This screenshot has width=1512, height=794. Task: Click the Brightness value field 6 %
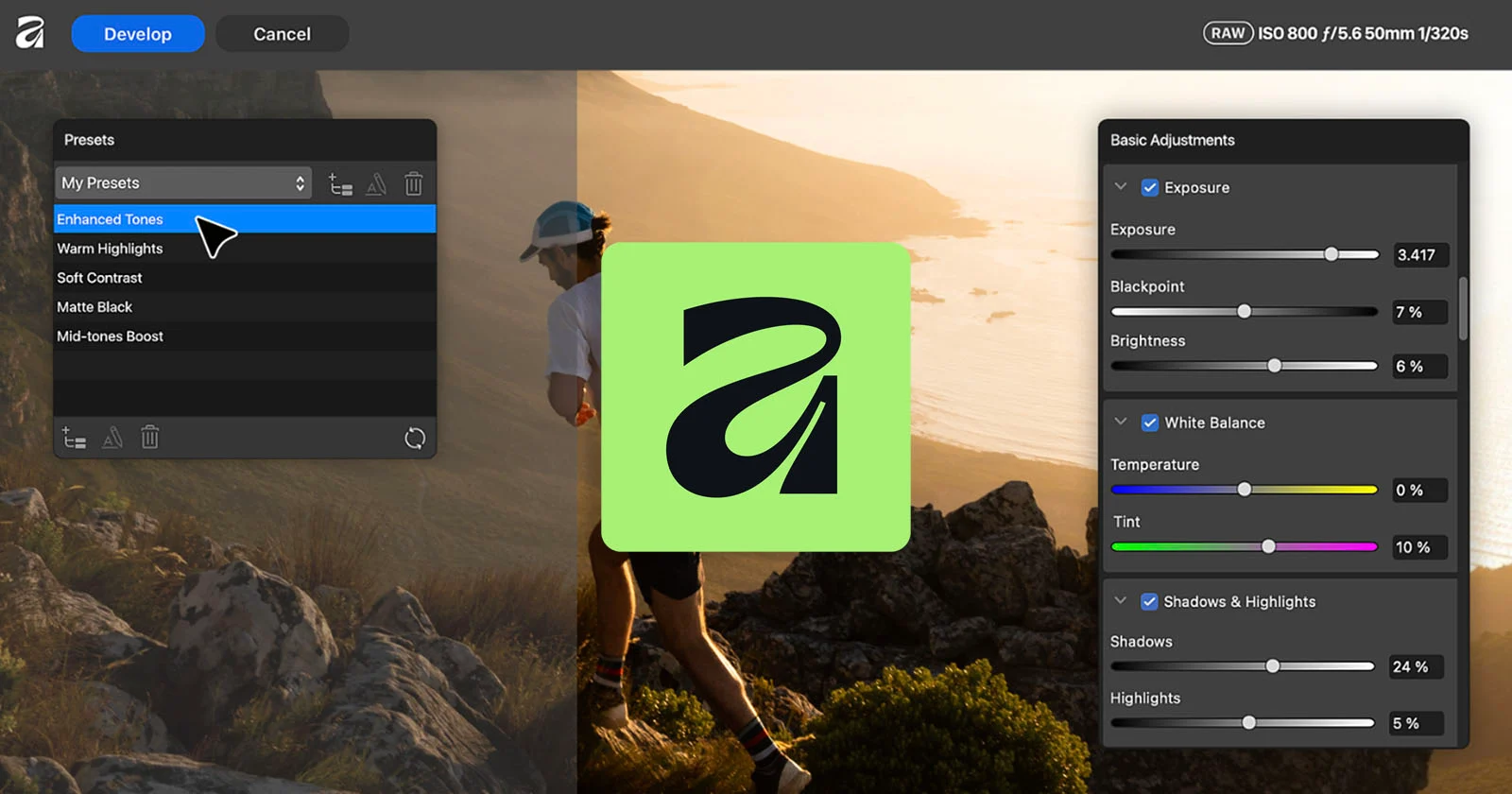coord(1420,366)
